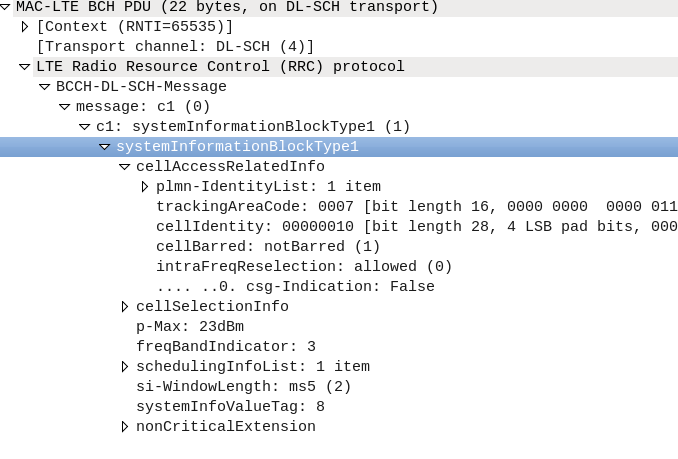The image size is (678, 459).
Task: Collapse the LTE Radio Resource Control protocol node
Action: [x=25, y=67]
